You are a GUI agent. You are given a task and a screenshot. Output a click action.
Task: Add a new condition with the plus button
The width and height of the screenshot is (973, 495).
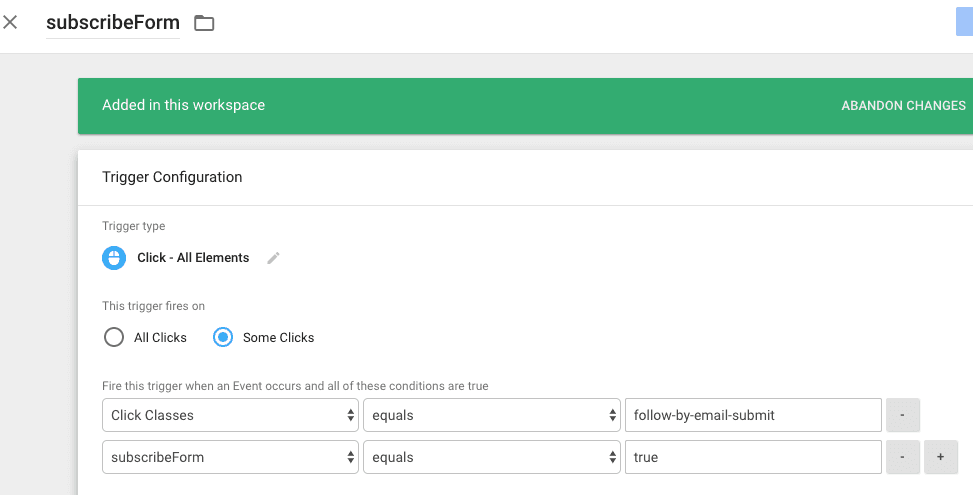tap(941, 457)
